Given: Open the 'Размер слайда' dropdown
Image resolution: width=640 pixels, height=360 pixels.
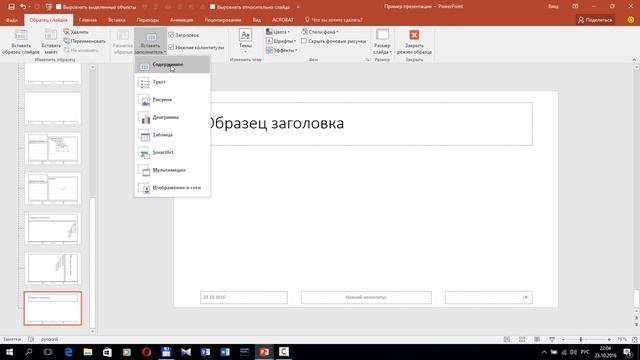Looking at the screenshot, I should [x=382, y=41].
